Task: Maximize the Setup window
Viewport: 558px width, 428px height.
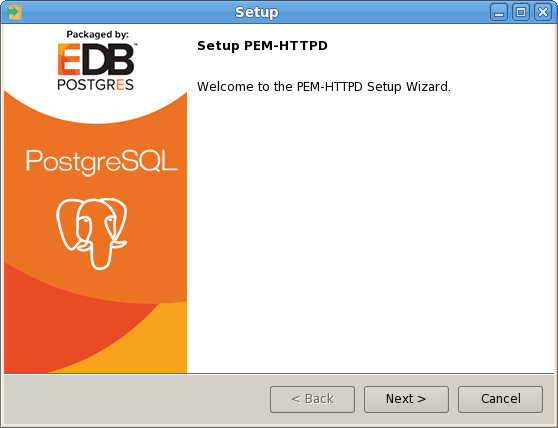Action: tap(521, 12)
